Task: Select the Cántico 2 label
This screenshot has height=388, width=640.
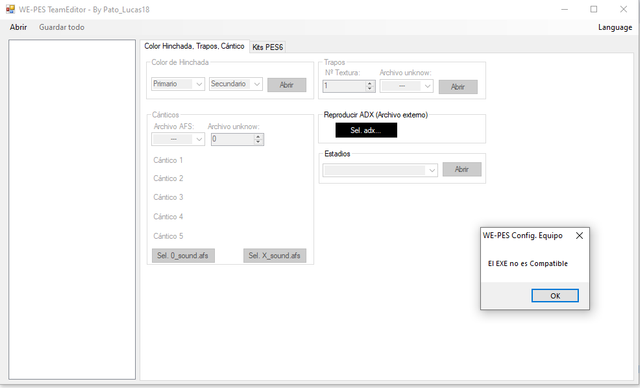Action: 168,178
